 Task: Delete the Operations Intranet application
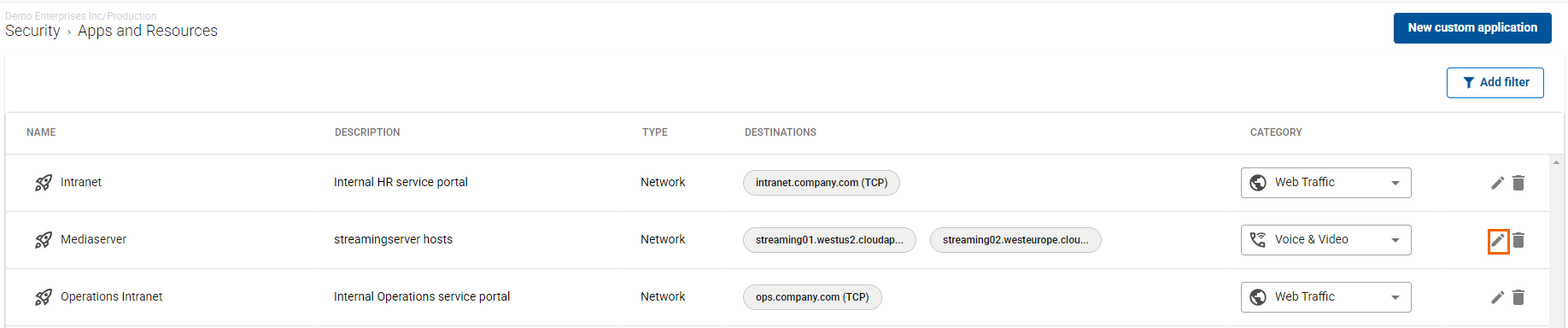tap(1518, 297)
